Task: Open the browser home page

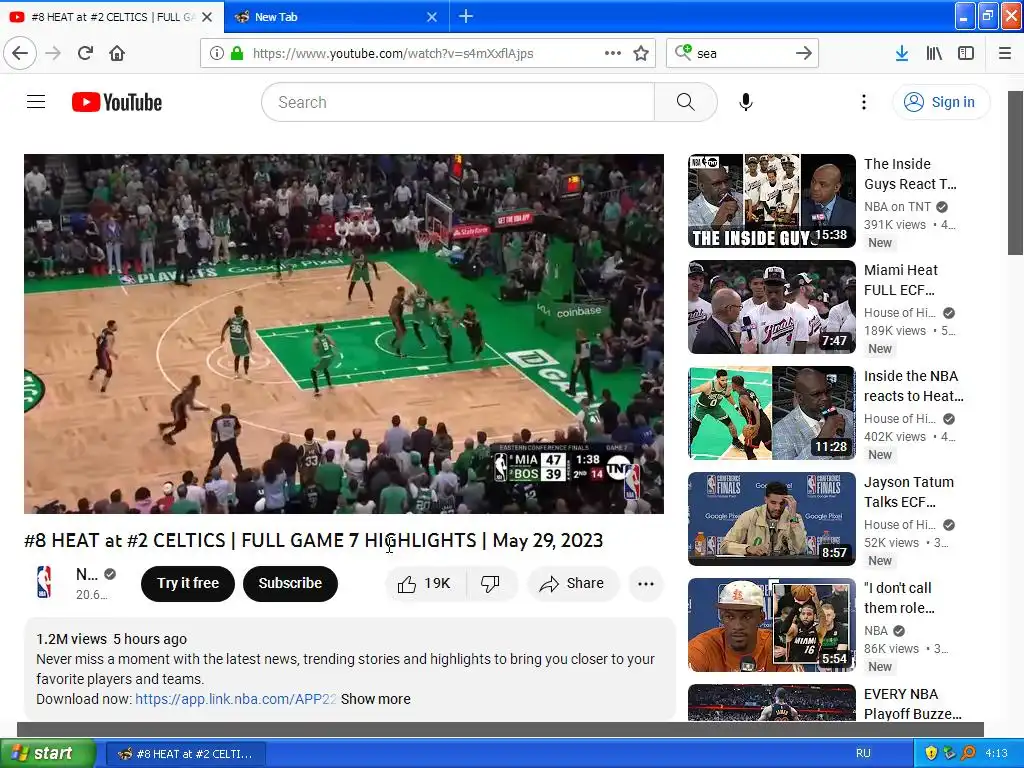Action: coord(117,53)
